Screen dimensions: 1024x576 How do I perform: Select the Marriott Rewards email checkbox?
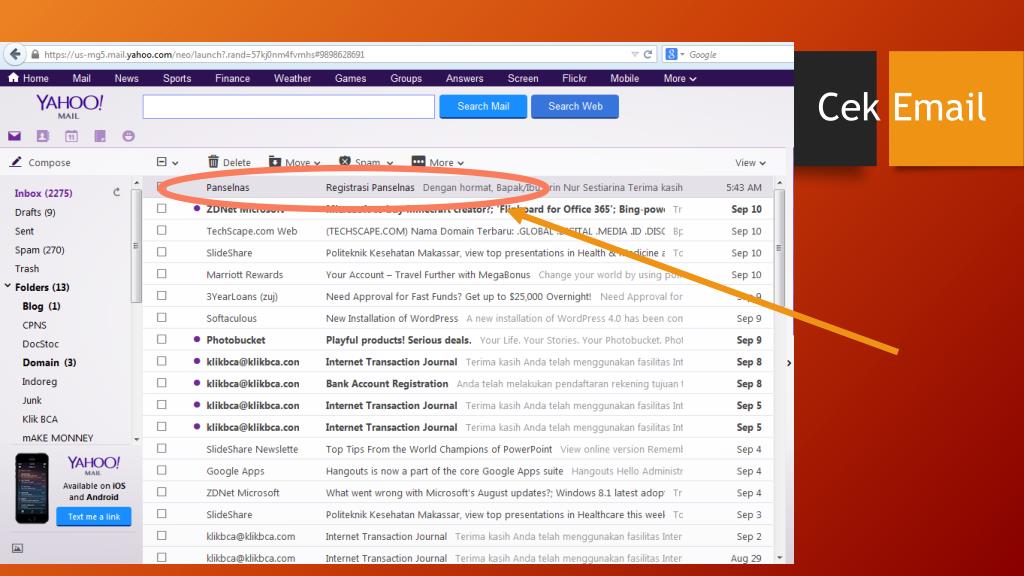tap(161, 274)
